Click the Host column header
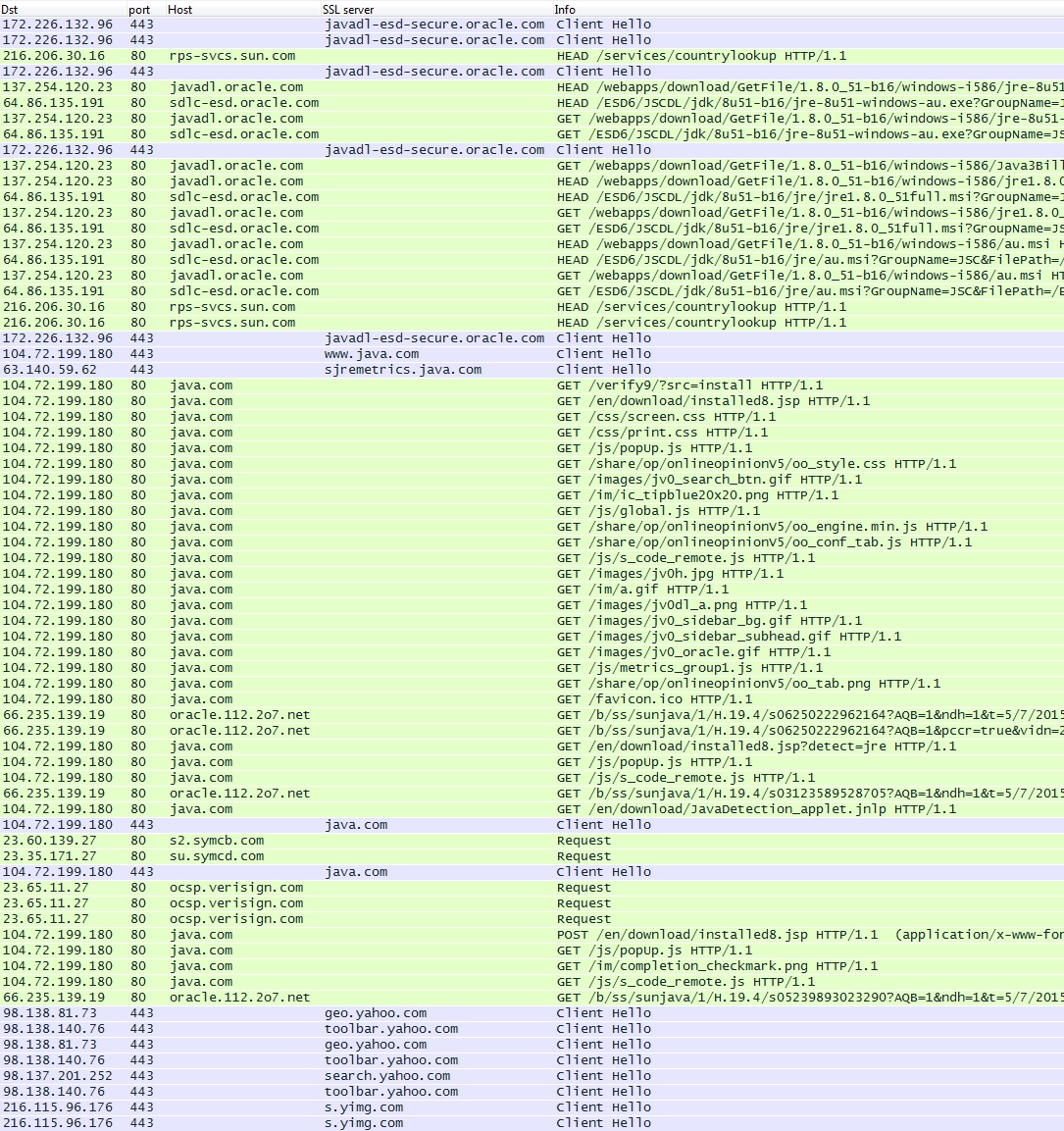Viewport: 1064px width, 1131px height. click(x=180, y=9)
